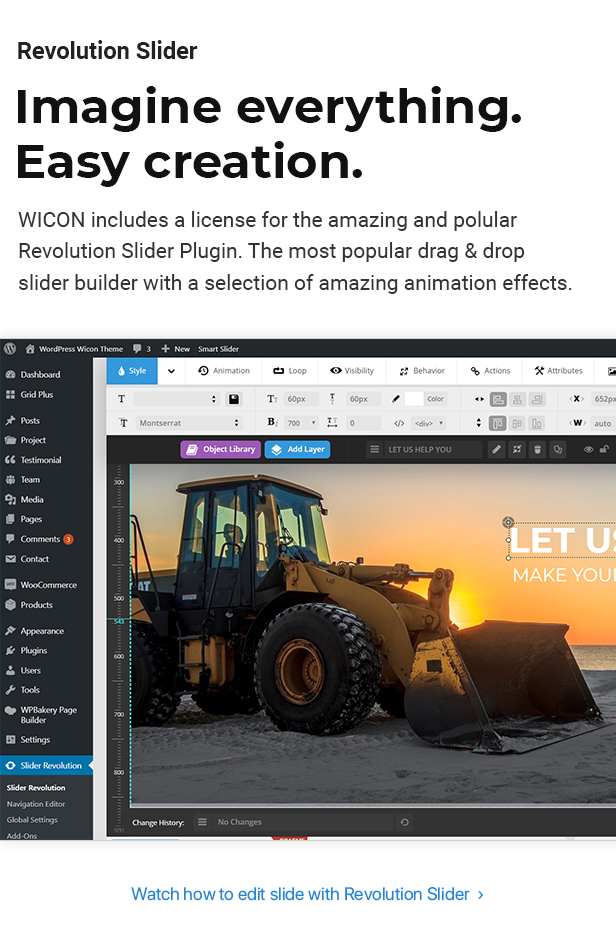This screenshot has width=616, height=948.
Task: Switch to the Attributes tab
Action: tap(558, 371)
